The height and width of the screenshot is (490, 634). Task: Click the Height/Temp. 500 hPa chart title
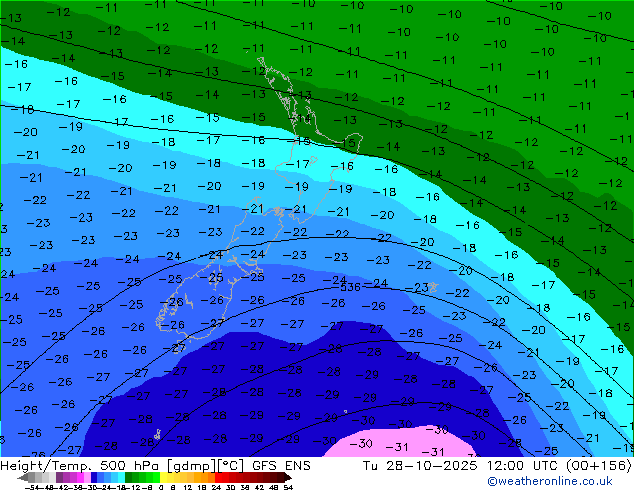coord(155,465)
